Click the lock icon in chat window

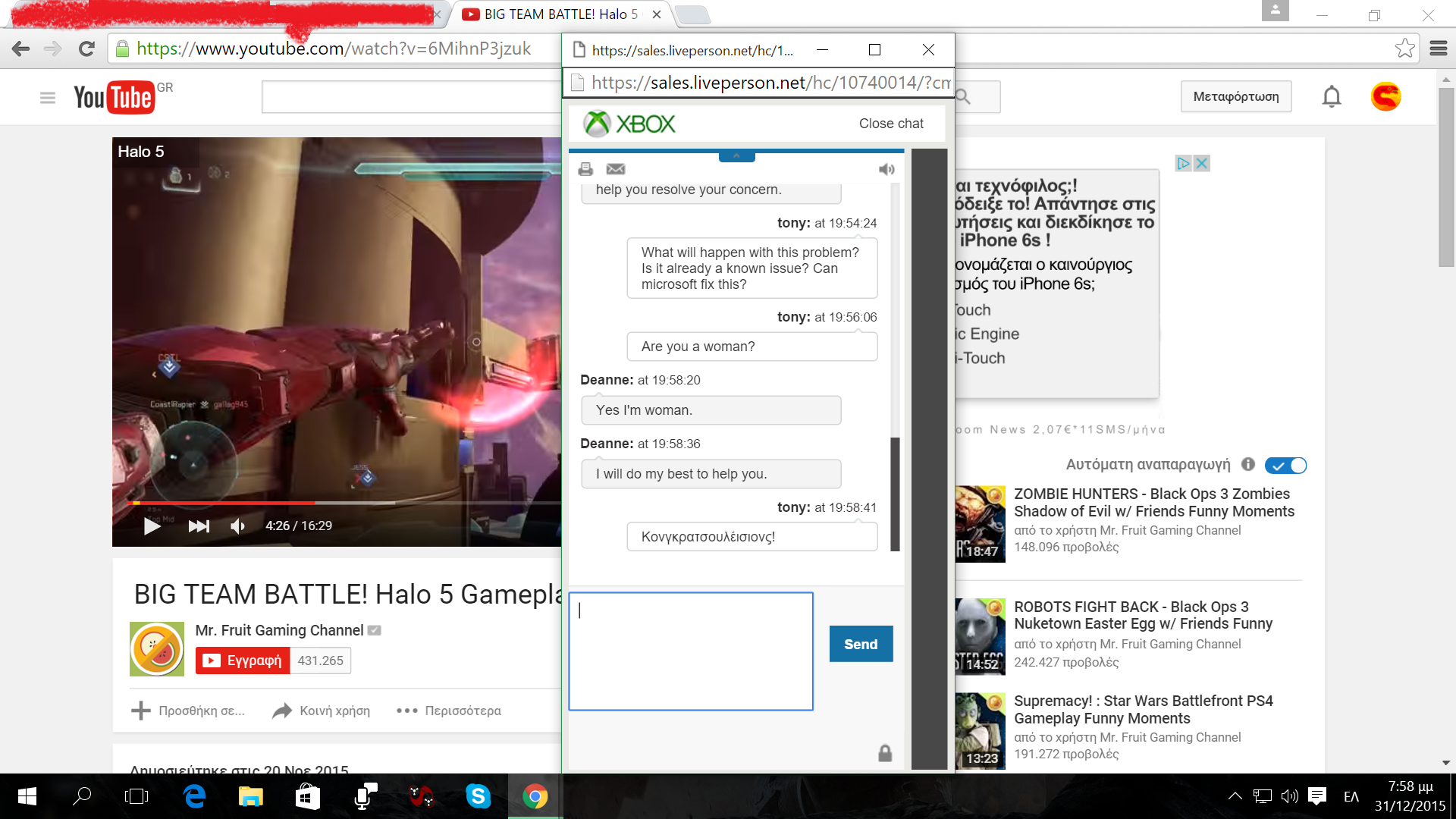coord(885,753)
